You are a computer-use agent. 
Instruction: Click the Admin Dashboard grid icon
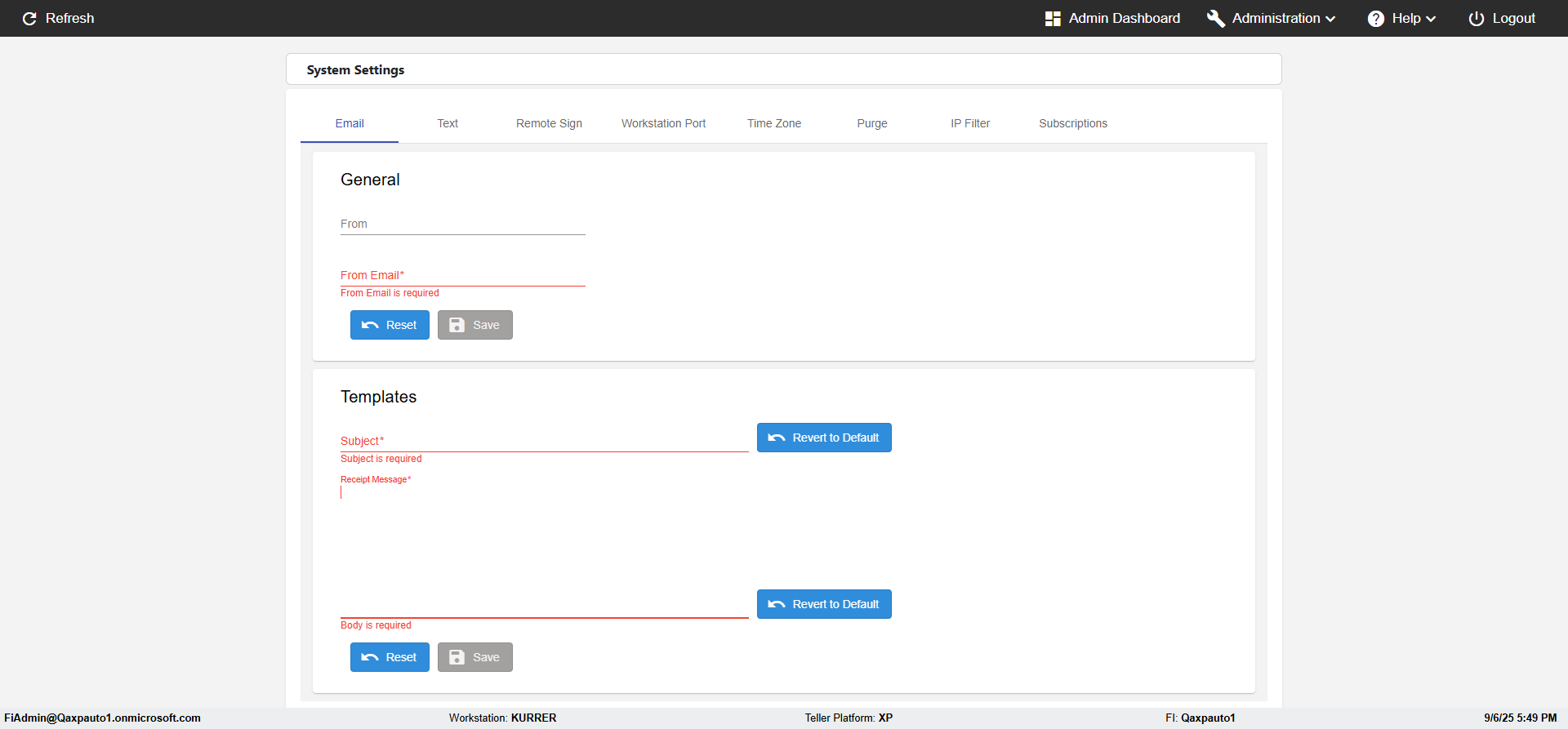point(1053,19)
